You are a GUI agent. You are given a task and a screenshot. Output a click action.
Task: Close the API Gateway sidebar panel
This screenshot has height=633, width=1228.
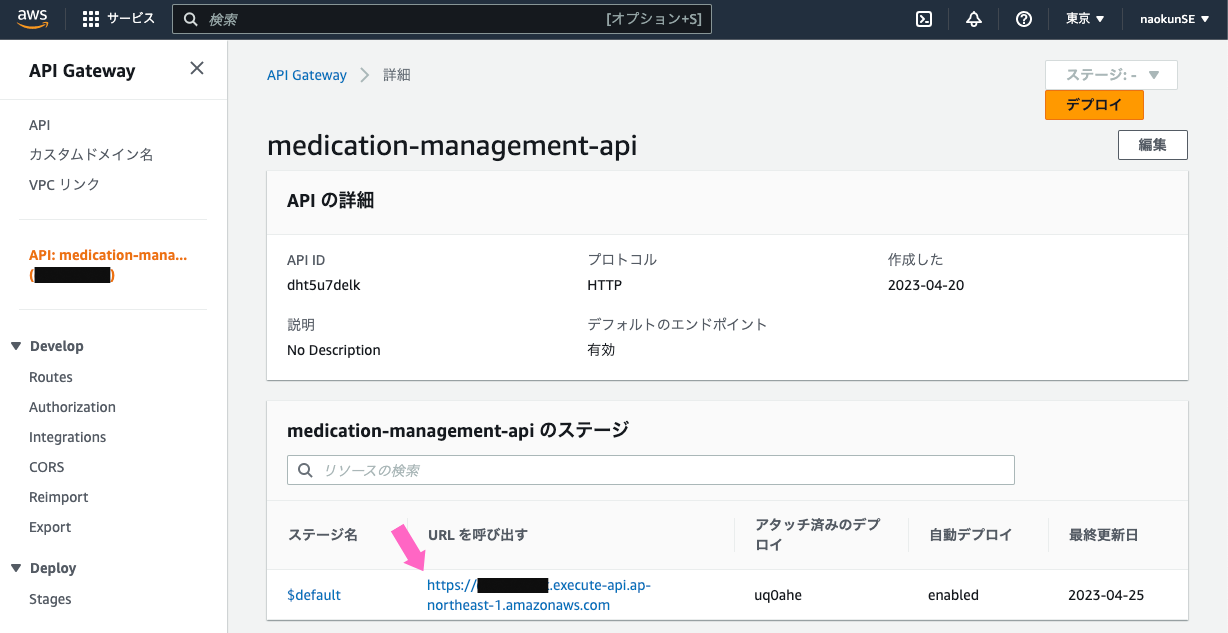click(x=197, y=68)
